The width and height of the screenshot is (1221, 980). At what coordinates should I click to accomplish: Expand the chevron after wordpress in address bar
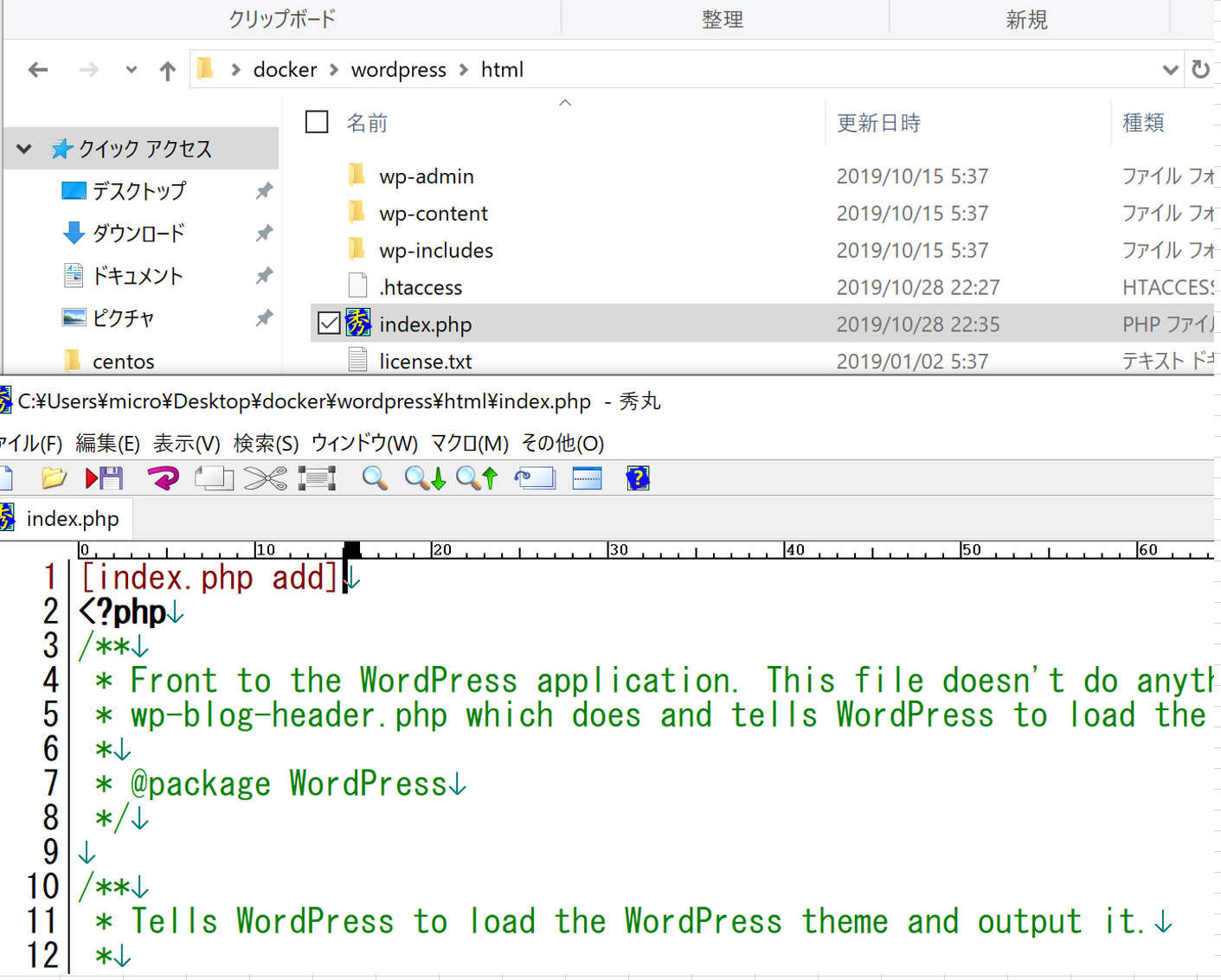tap(464, 69)
